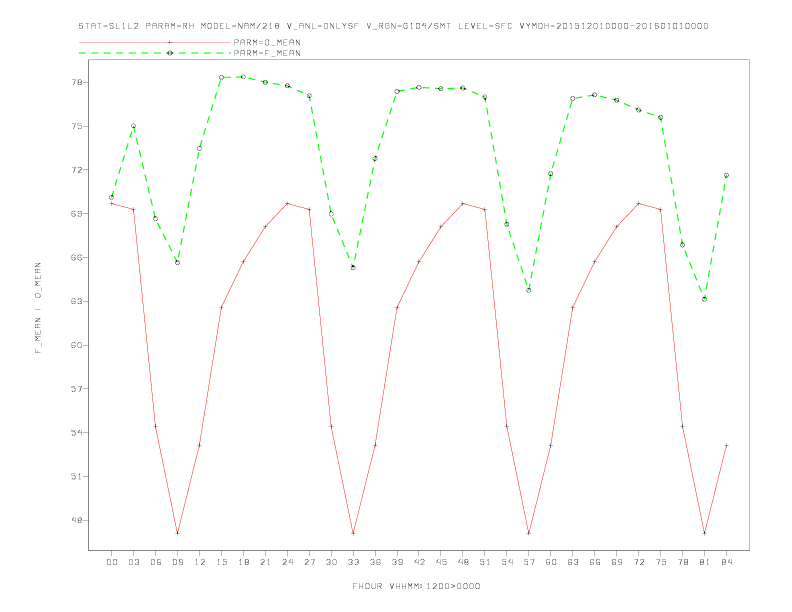Click y-axis tick label 72
This screenshot has height=612, width=792.
tap(76, 170)
